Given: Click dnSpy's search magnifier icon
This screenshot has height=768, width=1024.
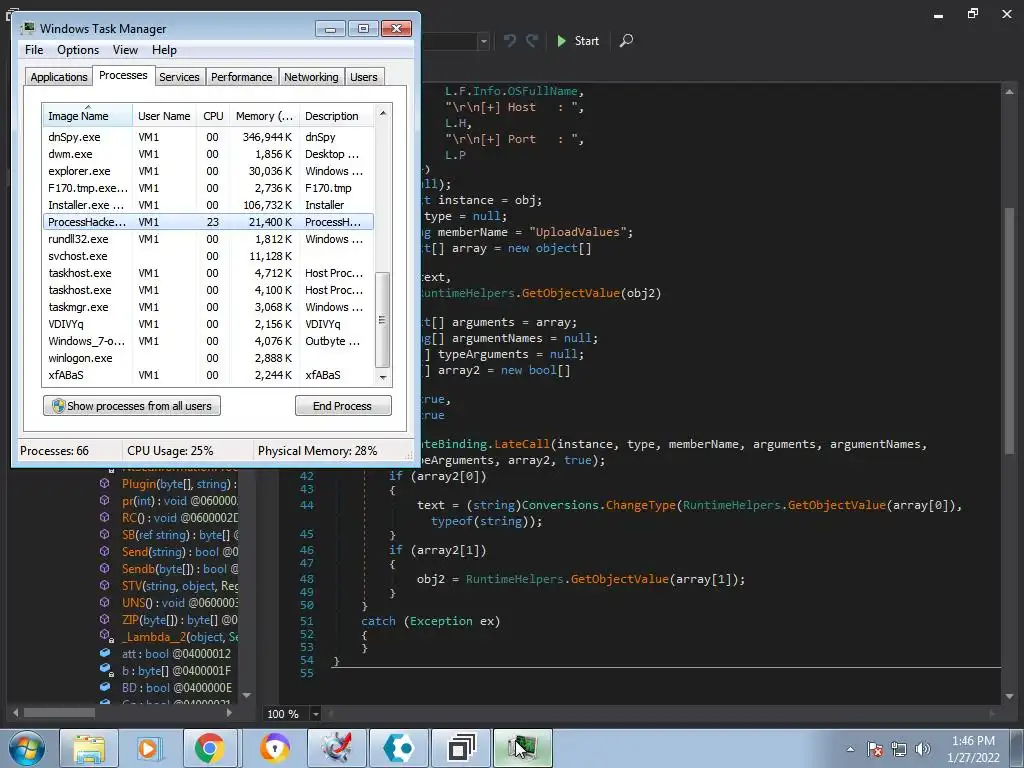Looking at the screenshot, I should coord(626,40).
